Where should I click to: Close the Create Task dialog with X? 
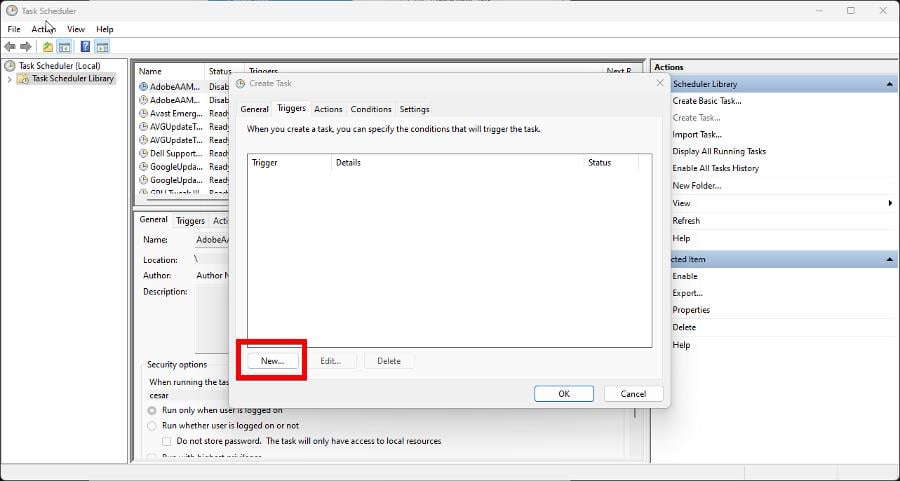tap(660, 83)
